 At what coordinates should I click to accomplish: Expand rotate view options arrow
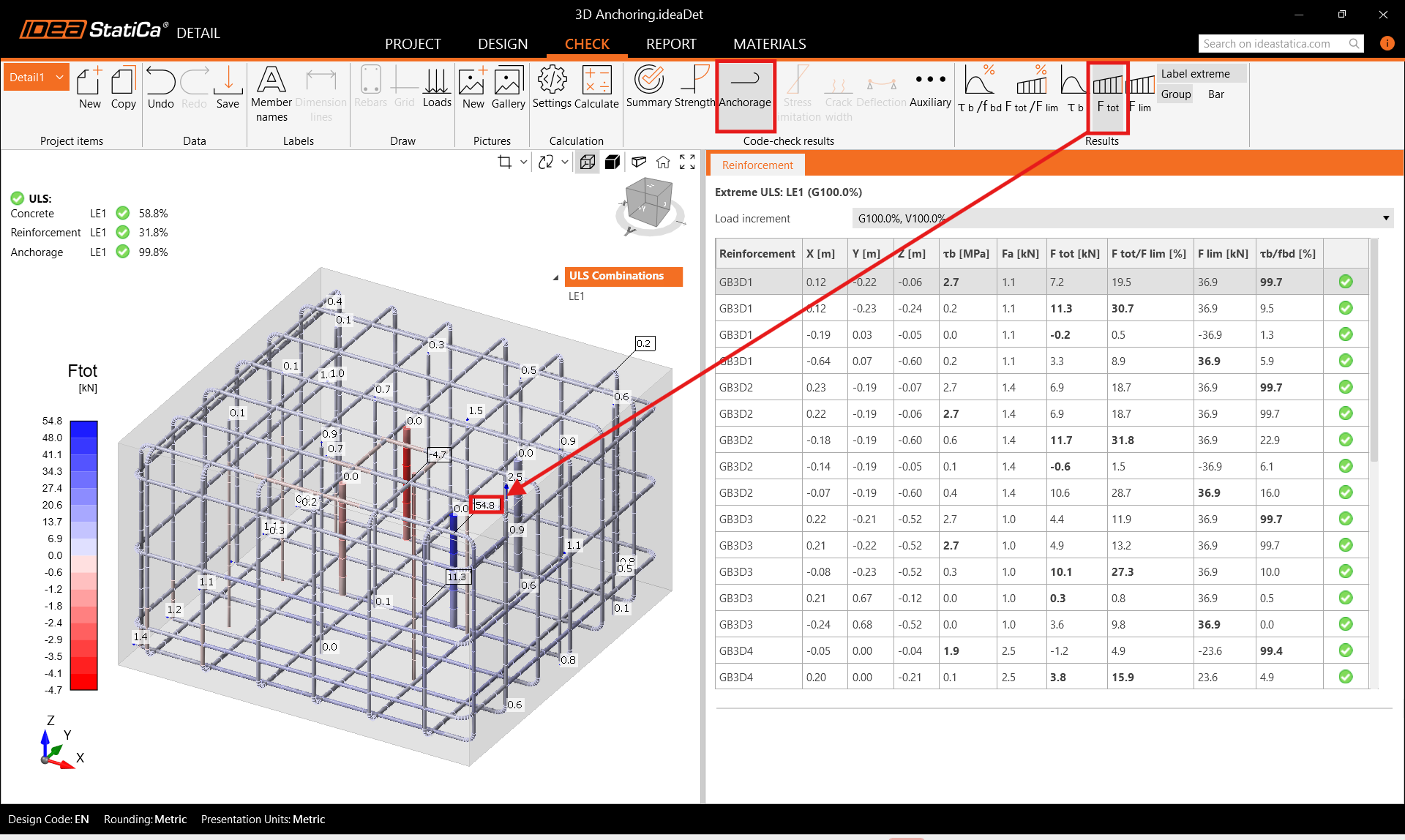[x=565, y=162]
